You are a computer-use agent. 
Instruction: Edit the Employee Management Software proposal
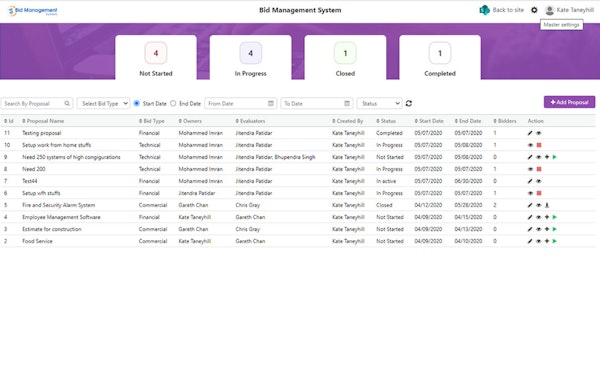pos(530,217)
